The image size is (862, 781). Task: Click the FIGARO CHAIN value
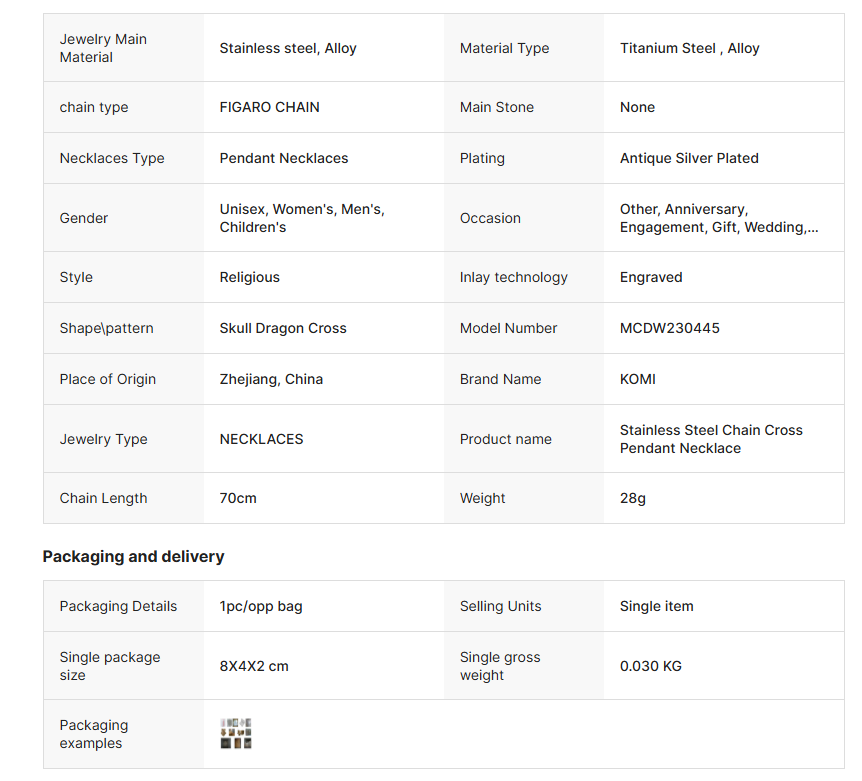pyautogui.click(x=269, y=107)
